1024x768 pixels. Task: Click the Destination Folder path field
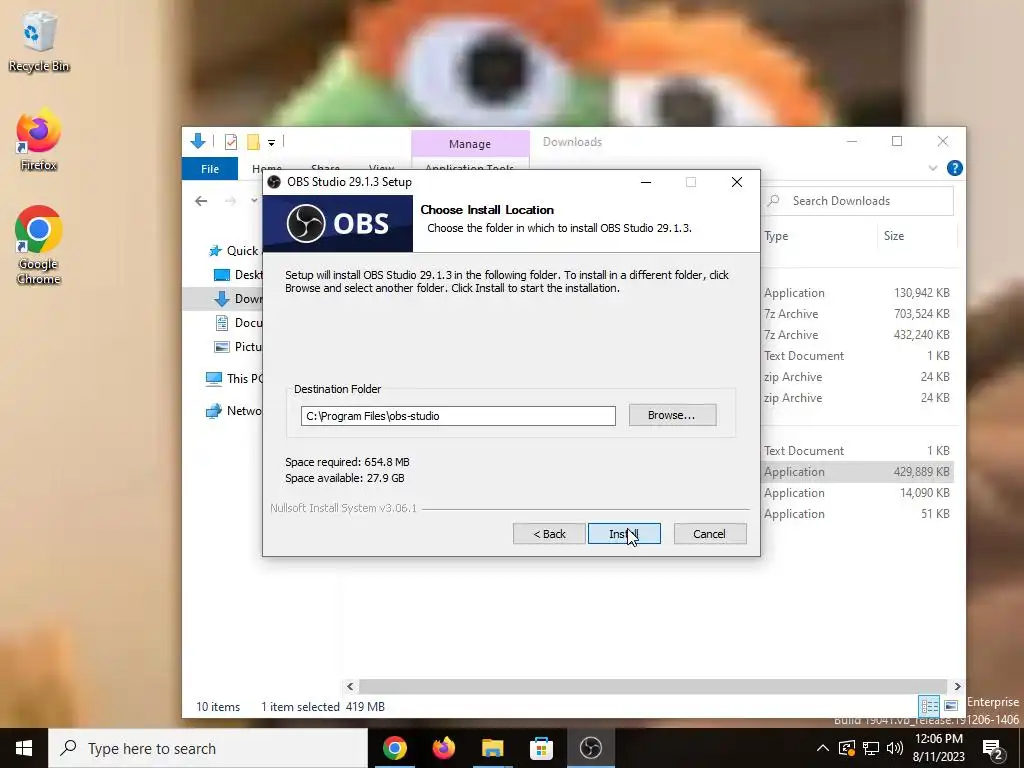tap(458, 416)
